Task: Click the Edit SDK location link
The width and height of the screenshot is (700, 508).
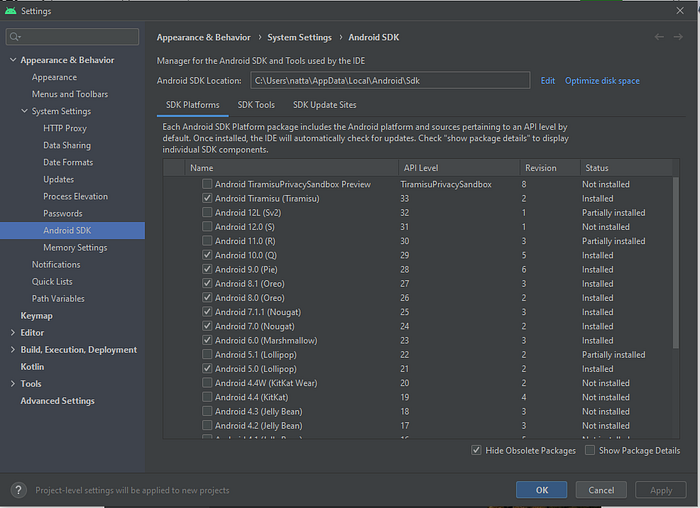Action: tap(548, 81)
